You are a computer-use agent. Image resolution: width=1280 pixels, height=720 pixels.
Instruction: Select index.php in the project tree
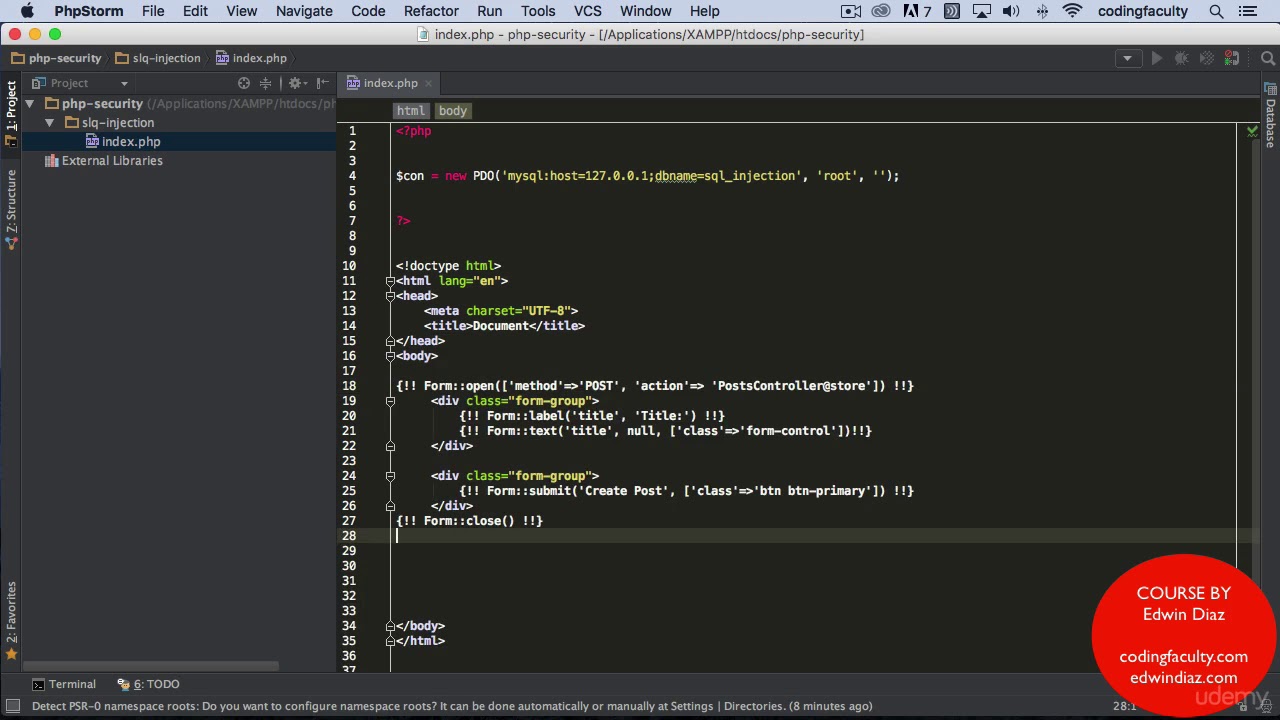point(131,142)
